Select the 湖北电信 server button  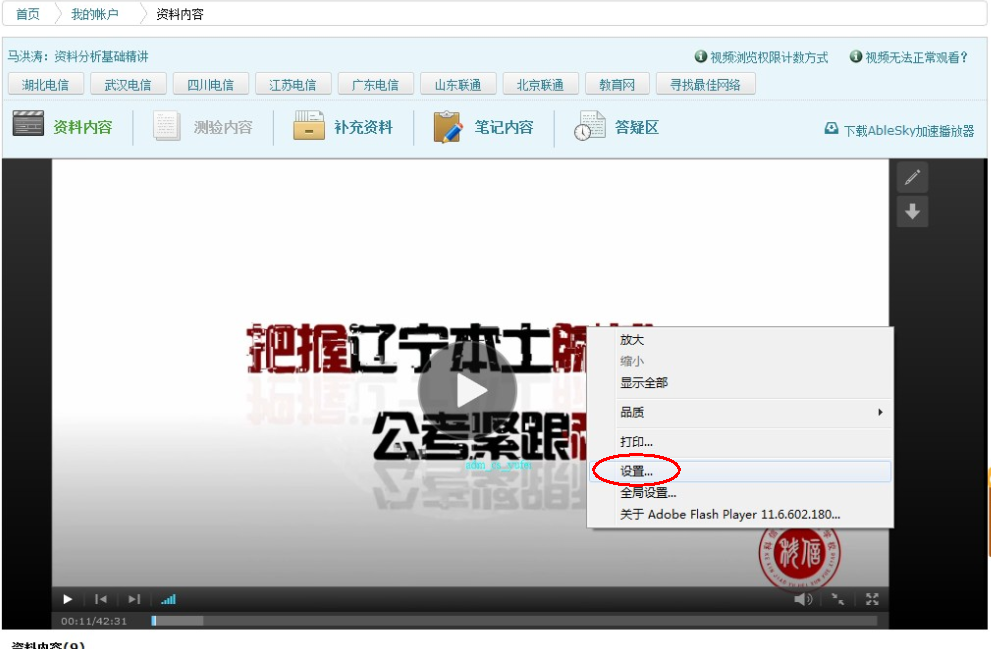[45, 84]
